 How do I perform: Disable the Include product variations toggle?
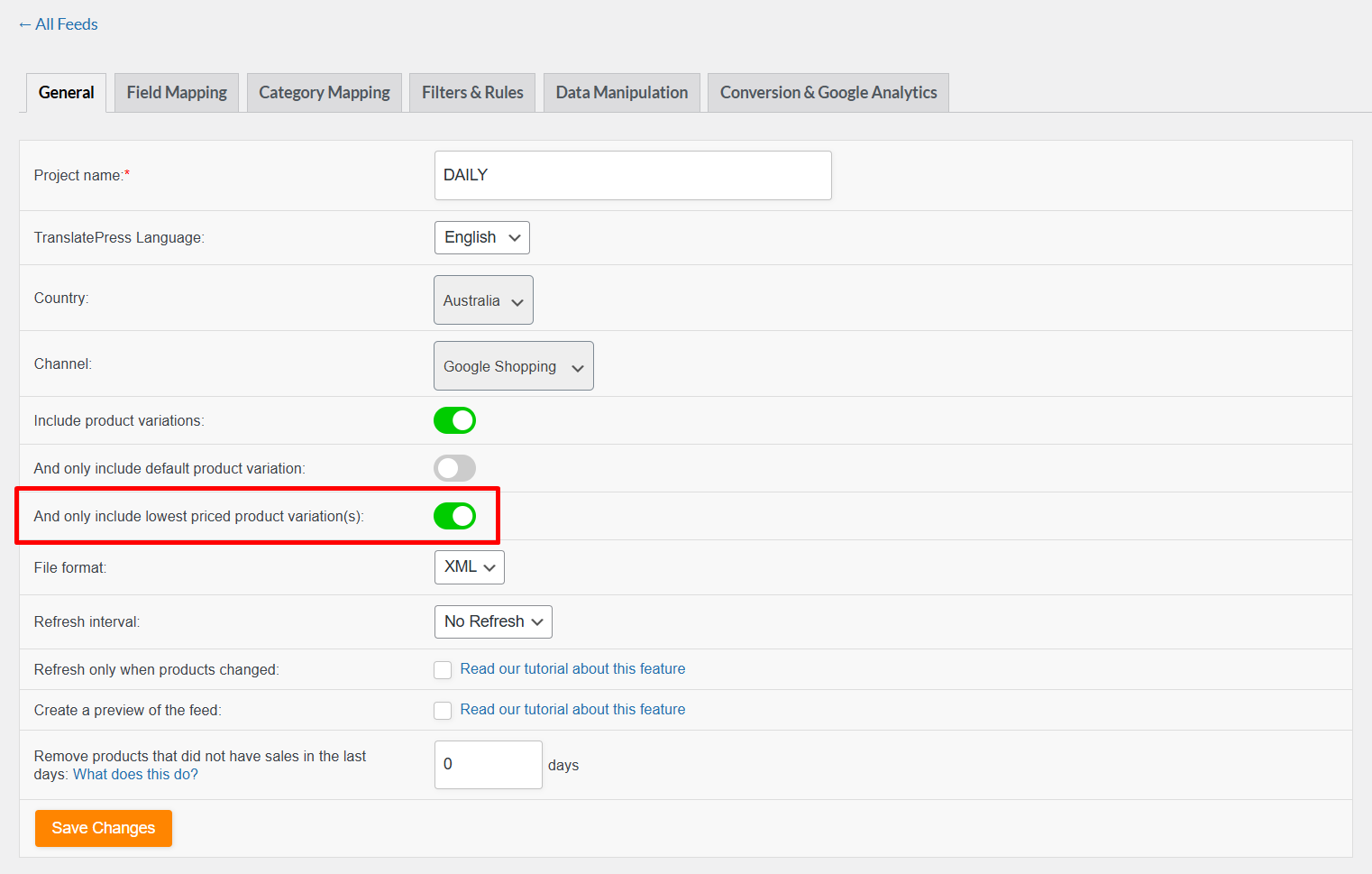point(454,420)
